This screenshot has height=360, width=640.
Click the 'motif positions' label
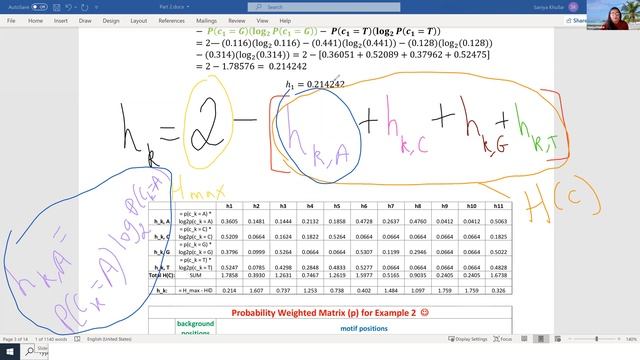click(x=364, y=328)
